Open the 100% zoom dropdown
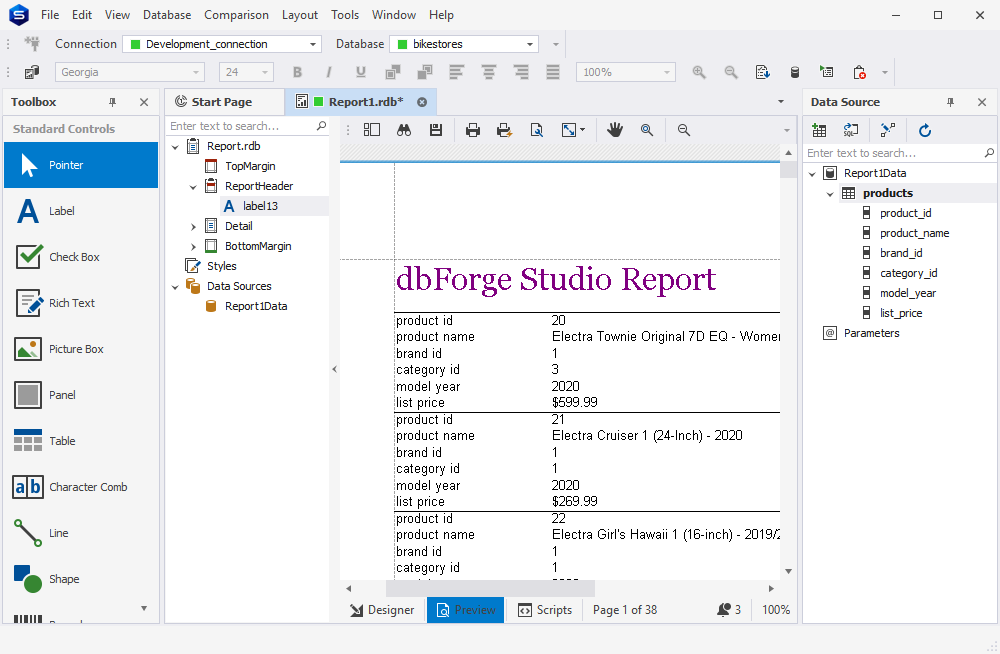This screenshot has width=1000, height=654. click(x=666, y=72)
